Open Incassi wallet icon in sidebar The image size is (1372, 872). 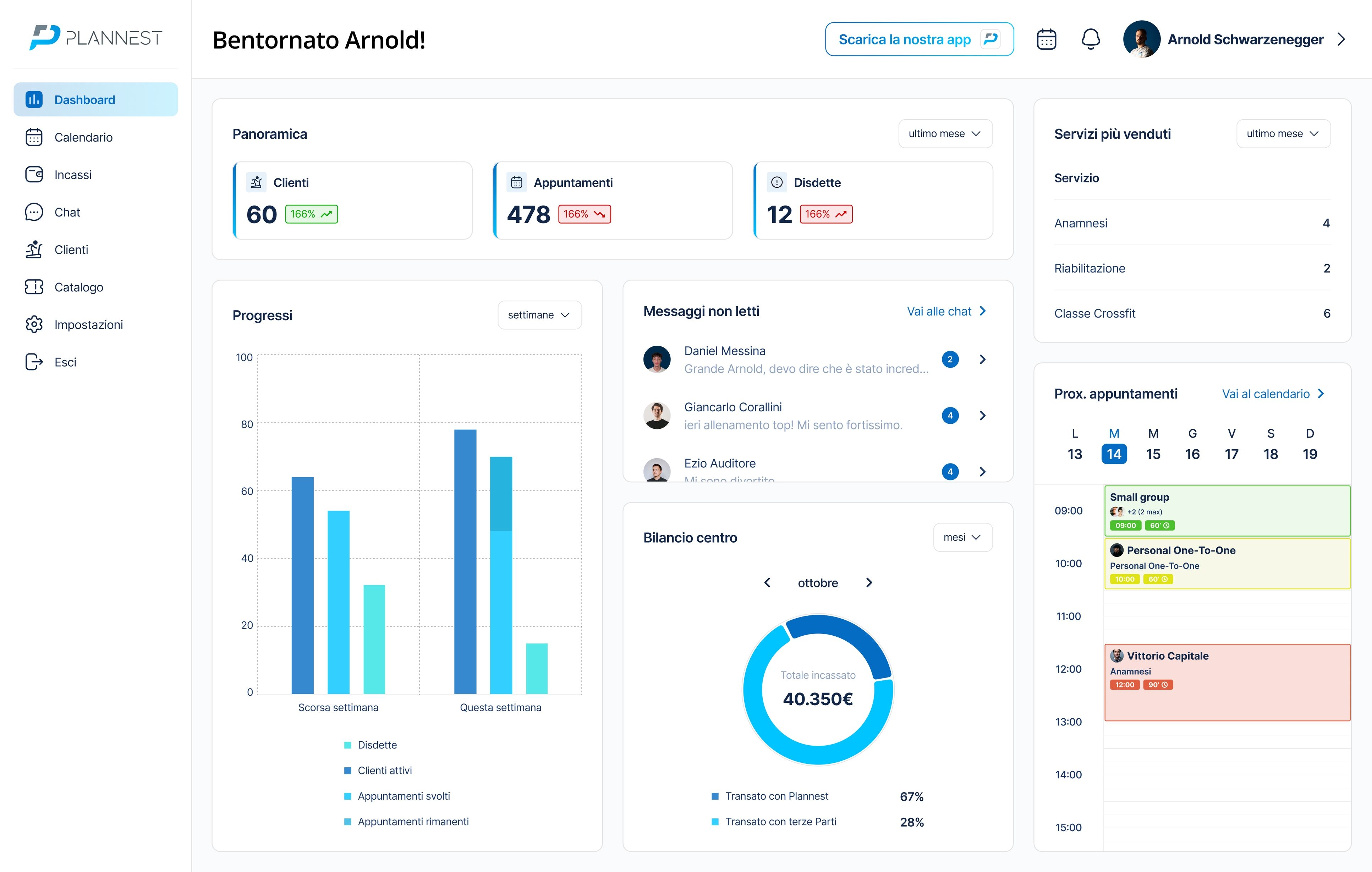pos(34,174)
